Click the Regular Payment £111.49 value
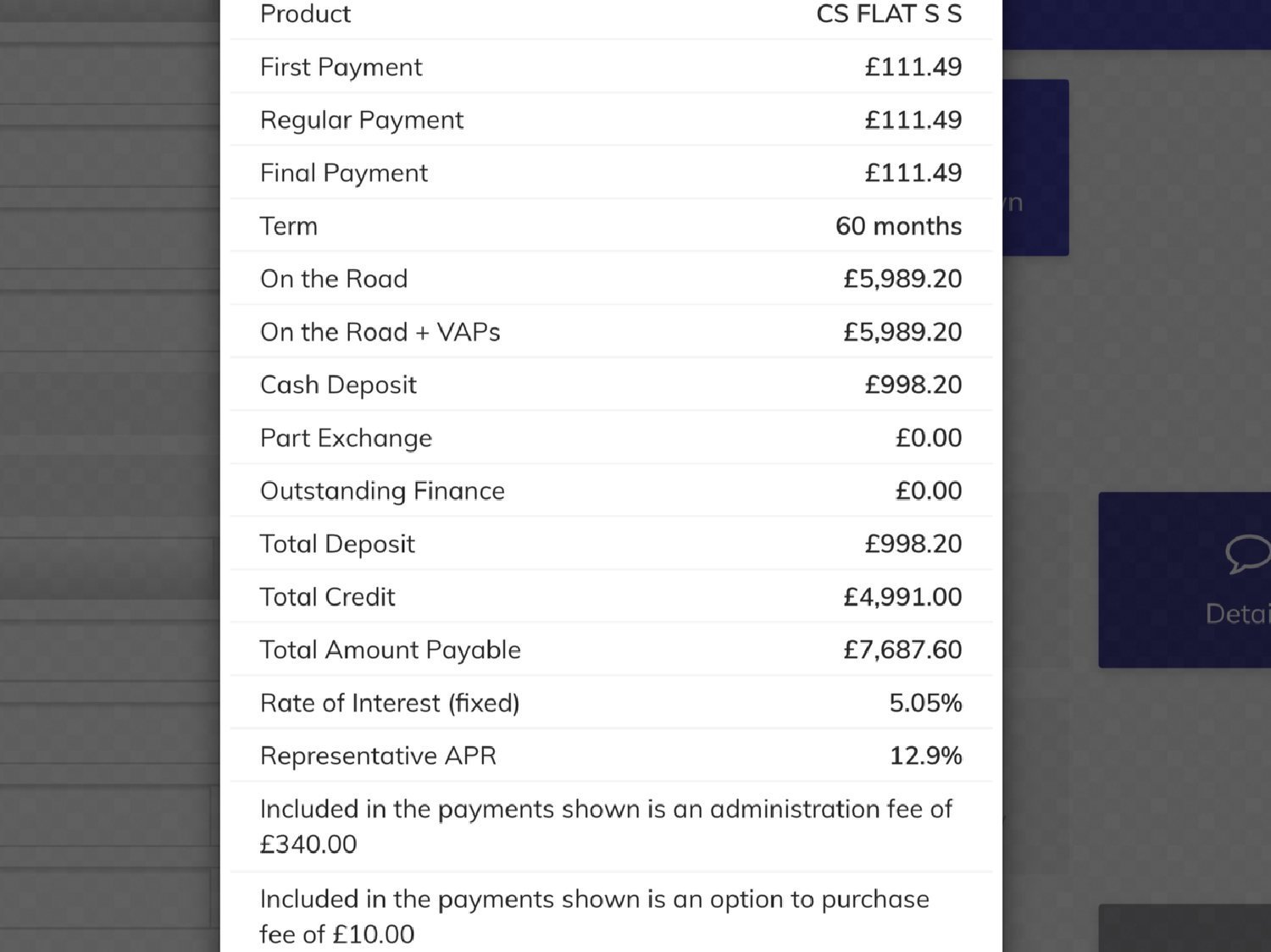Viewport: 1271px width, 952px height. (x=913, y=120)
